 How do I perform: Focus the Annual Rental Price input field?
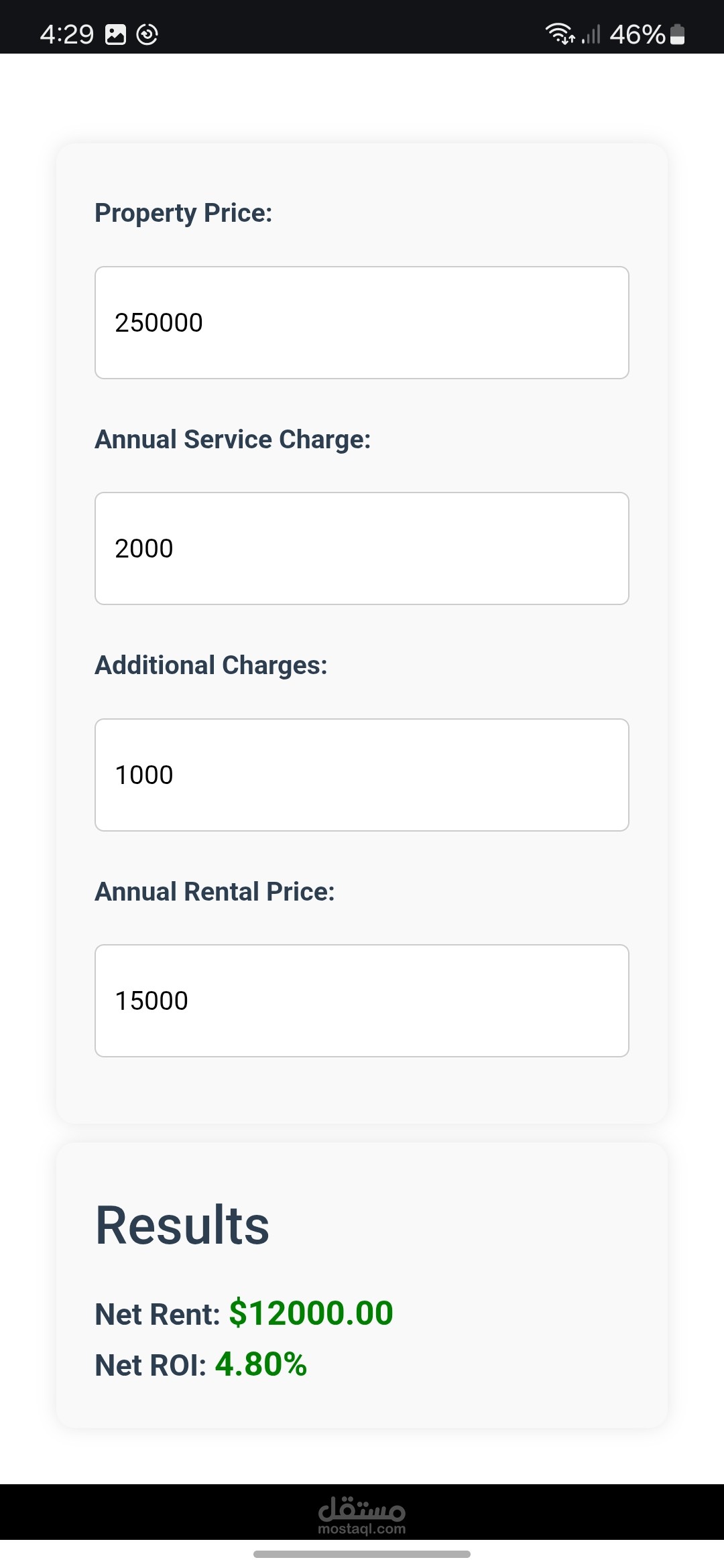(362, 1001)
